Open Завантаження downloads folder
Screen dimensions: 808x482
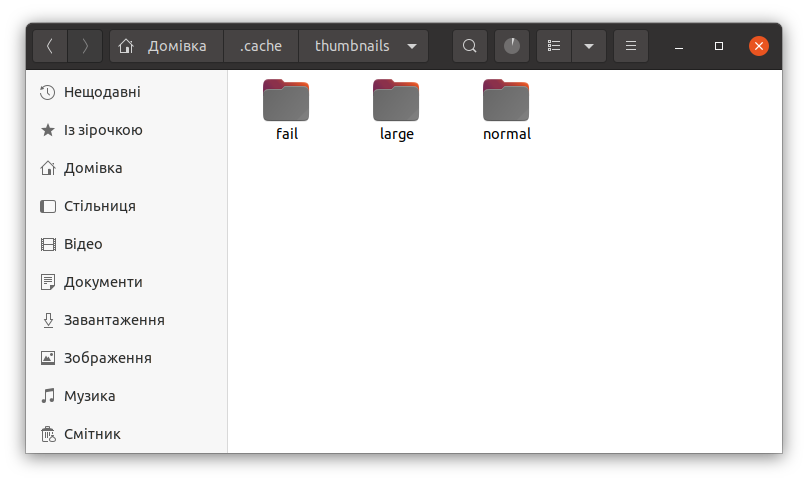point(114,320)
